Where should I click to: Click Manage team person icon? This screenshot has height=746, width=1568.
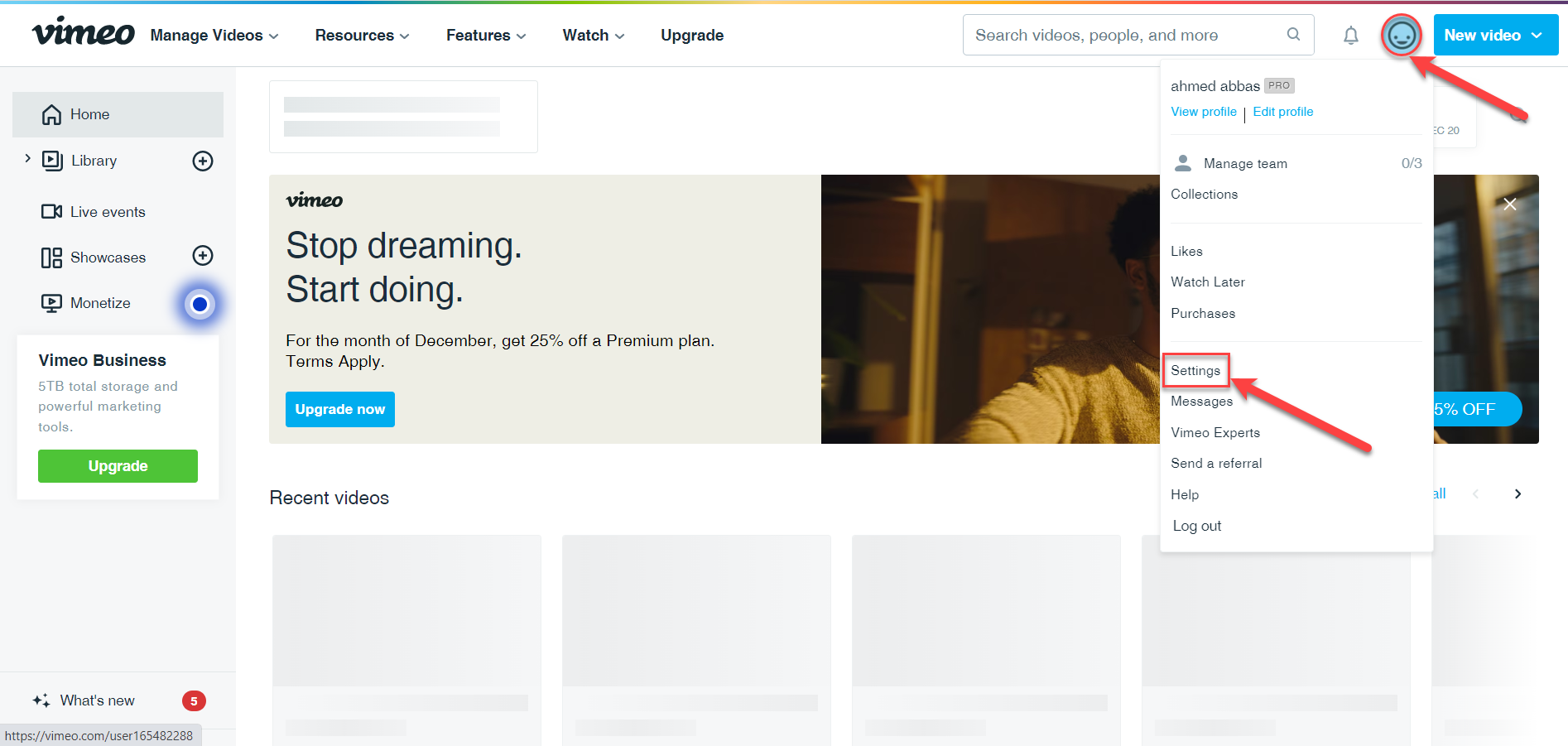1183,163
